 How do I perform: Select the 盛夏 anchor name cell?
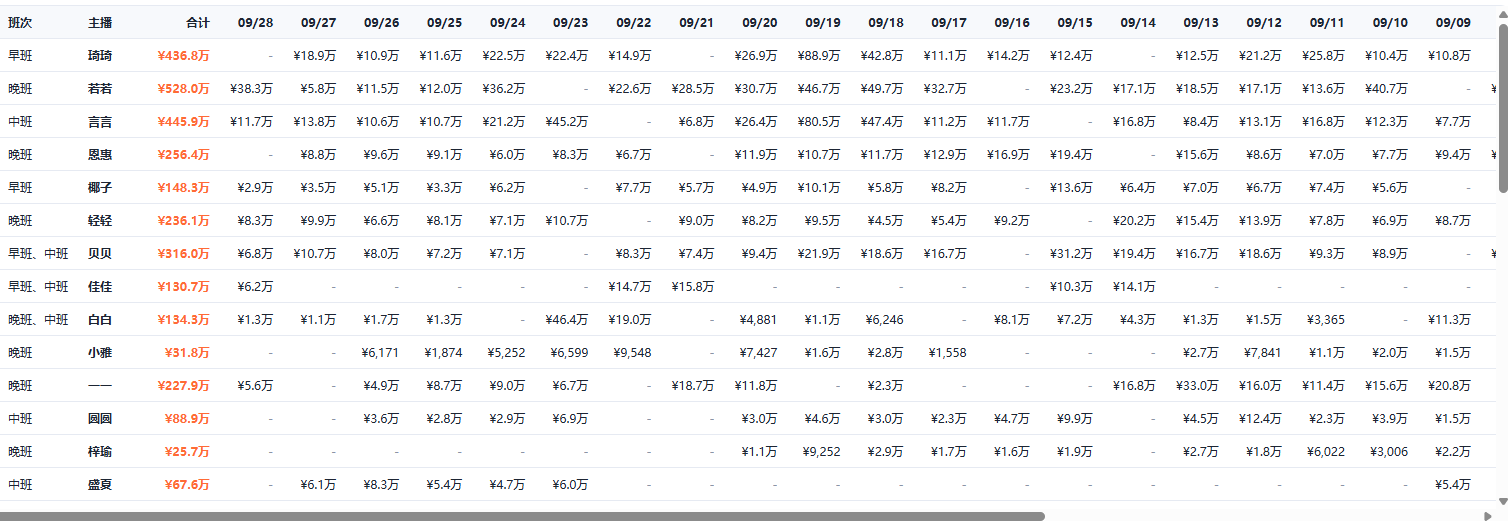coord(100,485)
